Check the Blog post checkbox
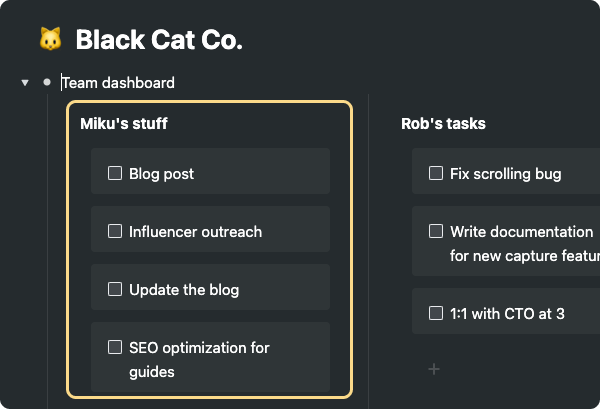Viewport: 600px width, 409px height. tap(115, 174)
